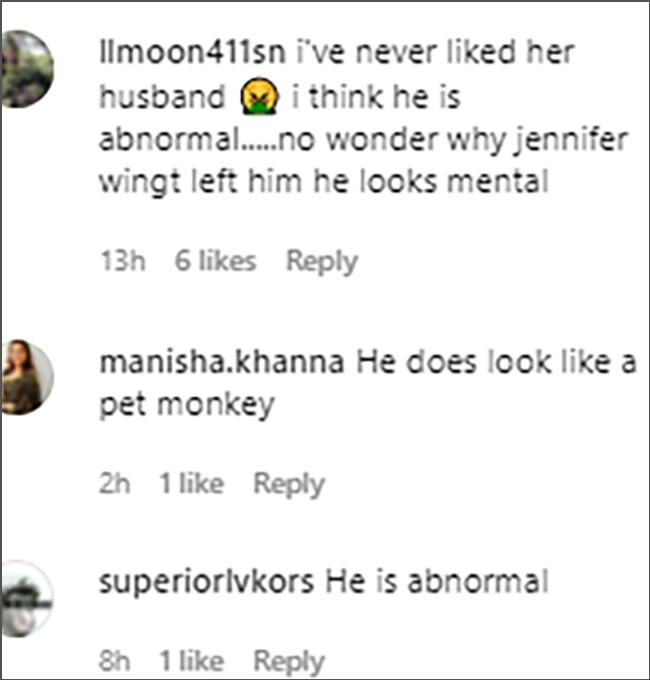The width and height of the screenshot is (650, 680).
Task: Click the word "husband" in the first comment
Action: pyautogui.click(x=161, y=97)
